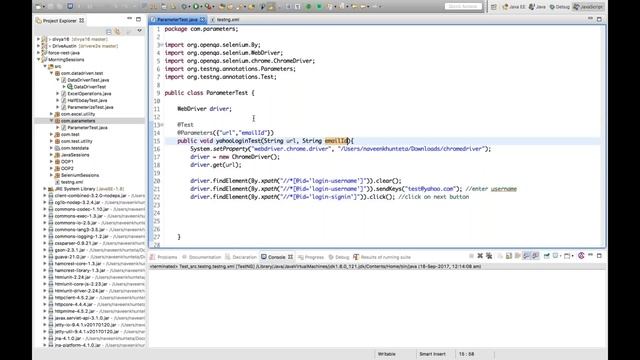Viewport: 640px width, 360px height.
Task: Collapse the MorningSessions project
Action: click(39, 60)
